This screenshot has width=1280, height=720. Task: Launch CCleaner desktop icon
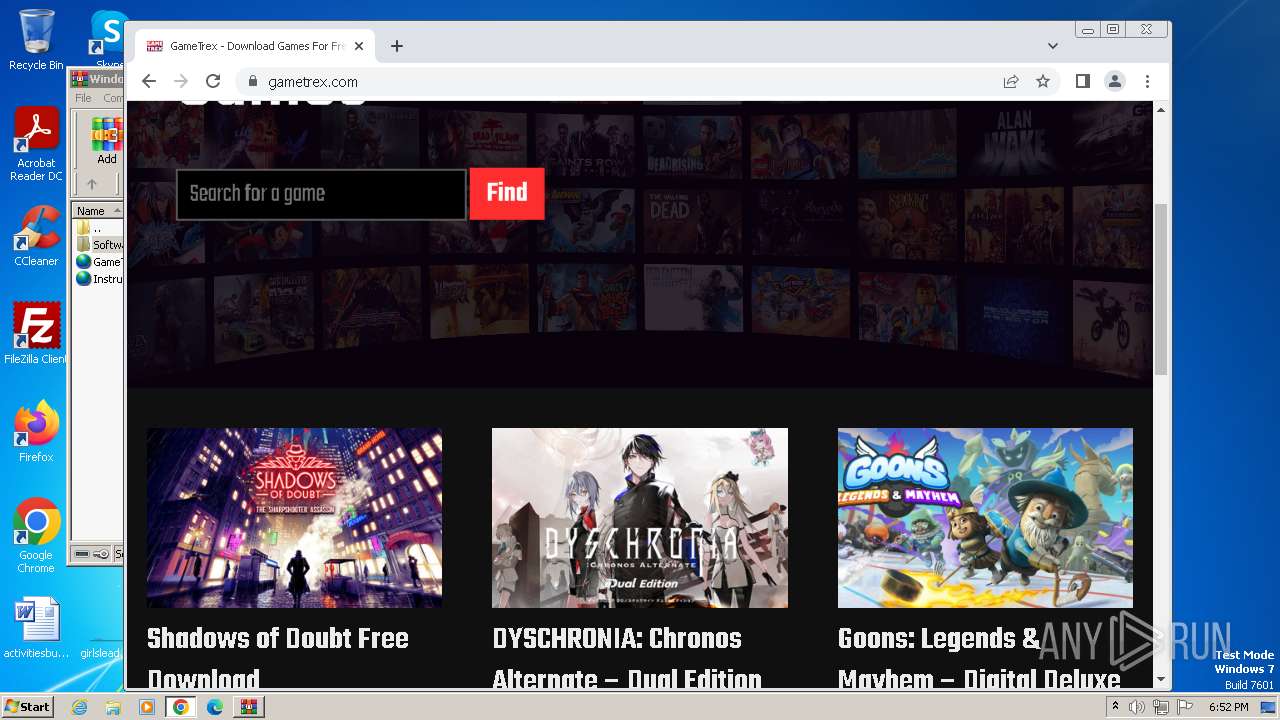36,236
